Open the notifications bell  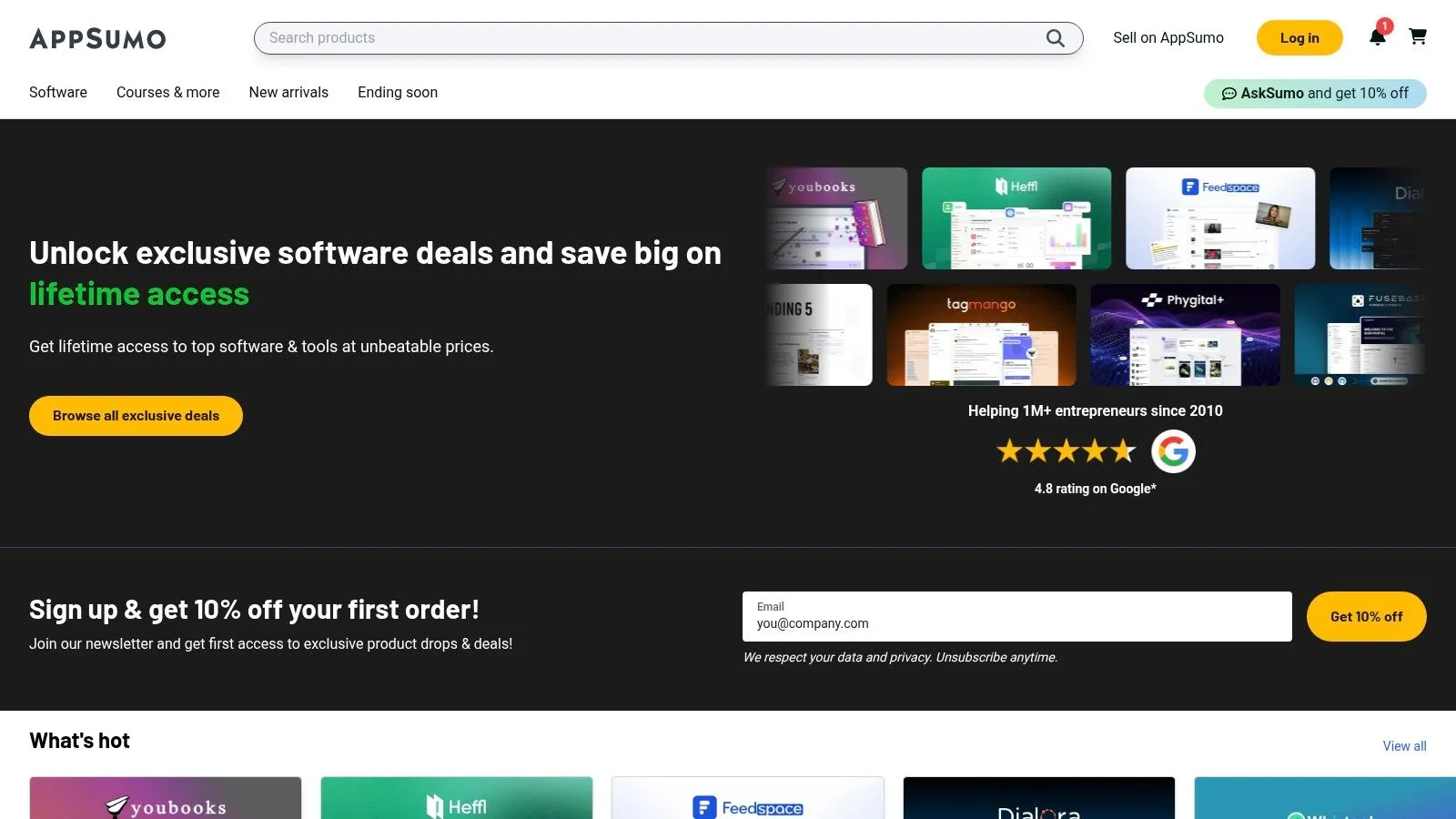(x=1377, y=38)
